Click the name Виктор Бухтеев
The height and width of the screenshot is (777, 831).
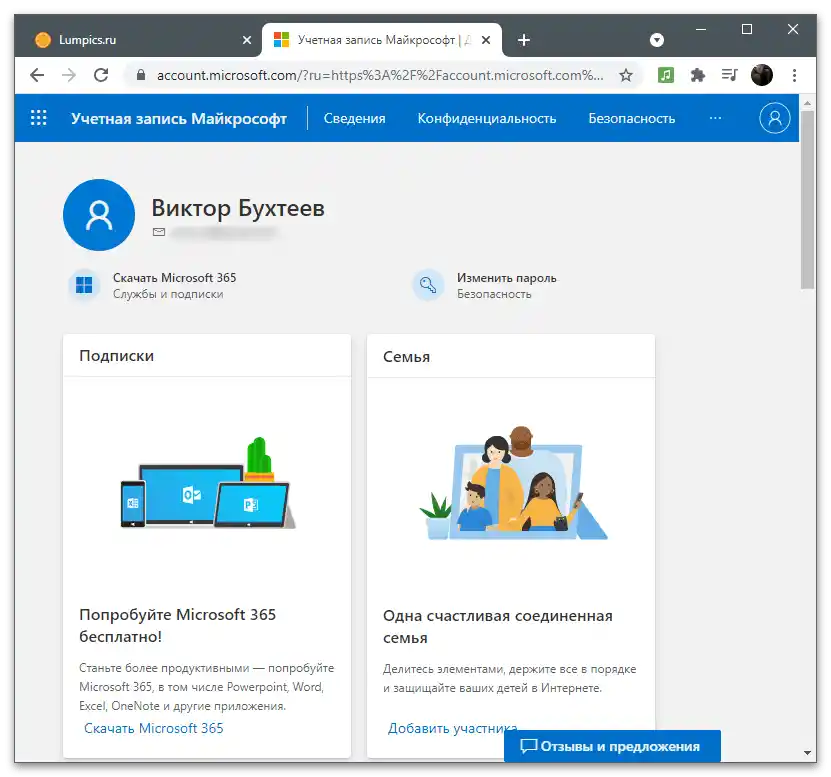[x=238, y=208]
